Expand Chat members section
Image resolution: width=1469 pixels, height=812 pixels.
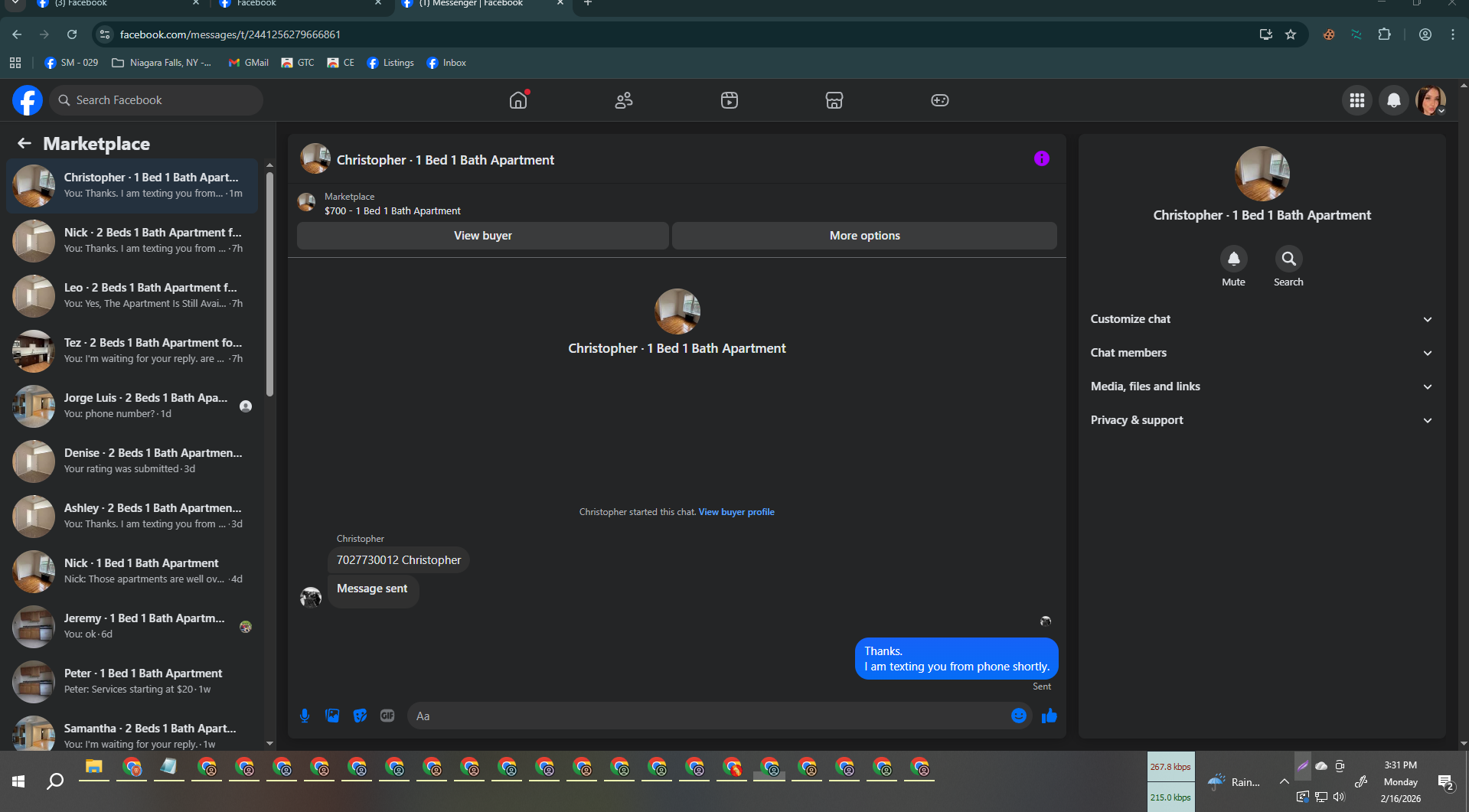pos(1261,353)
